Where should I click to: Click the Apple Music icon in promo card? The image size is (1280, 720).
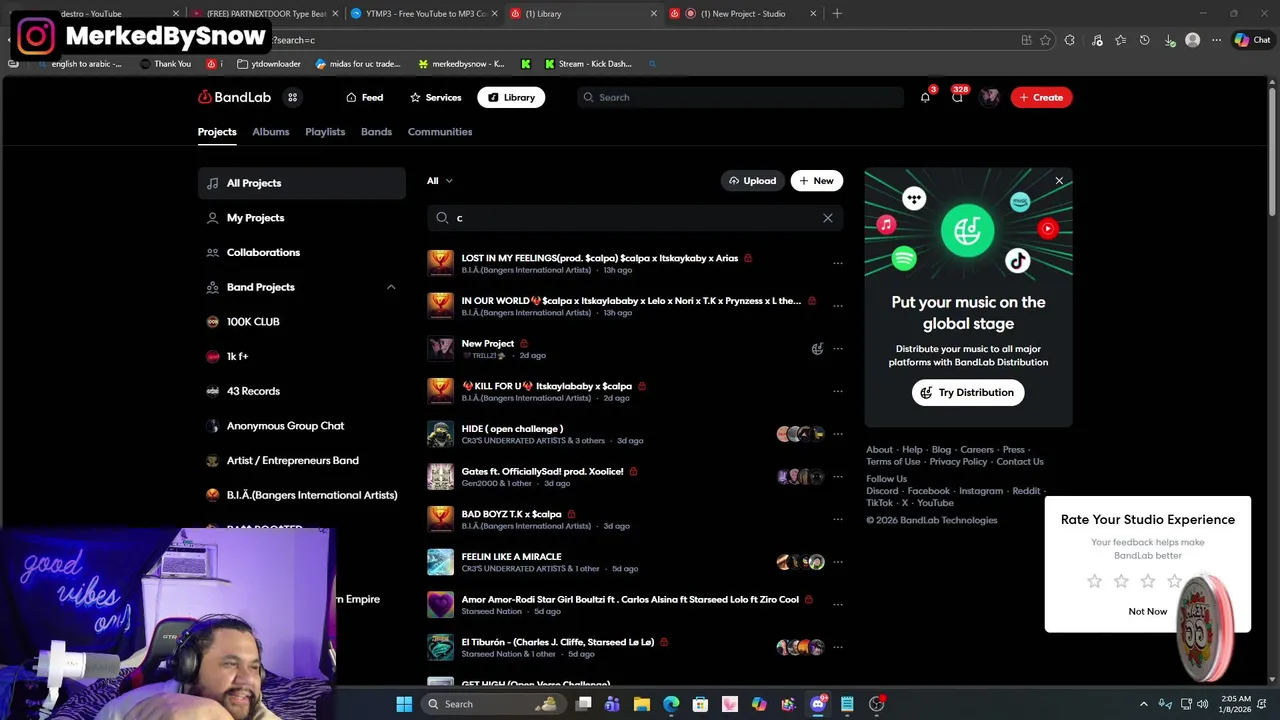click(886, 225)
